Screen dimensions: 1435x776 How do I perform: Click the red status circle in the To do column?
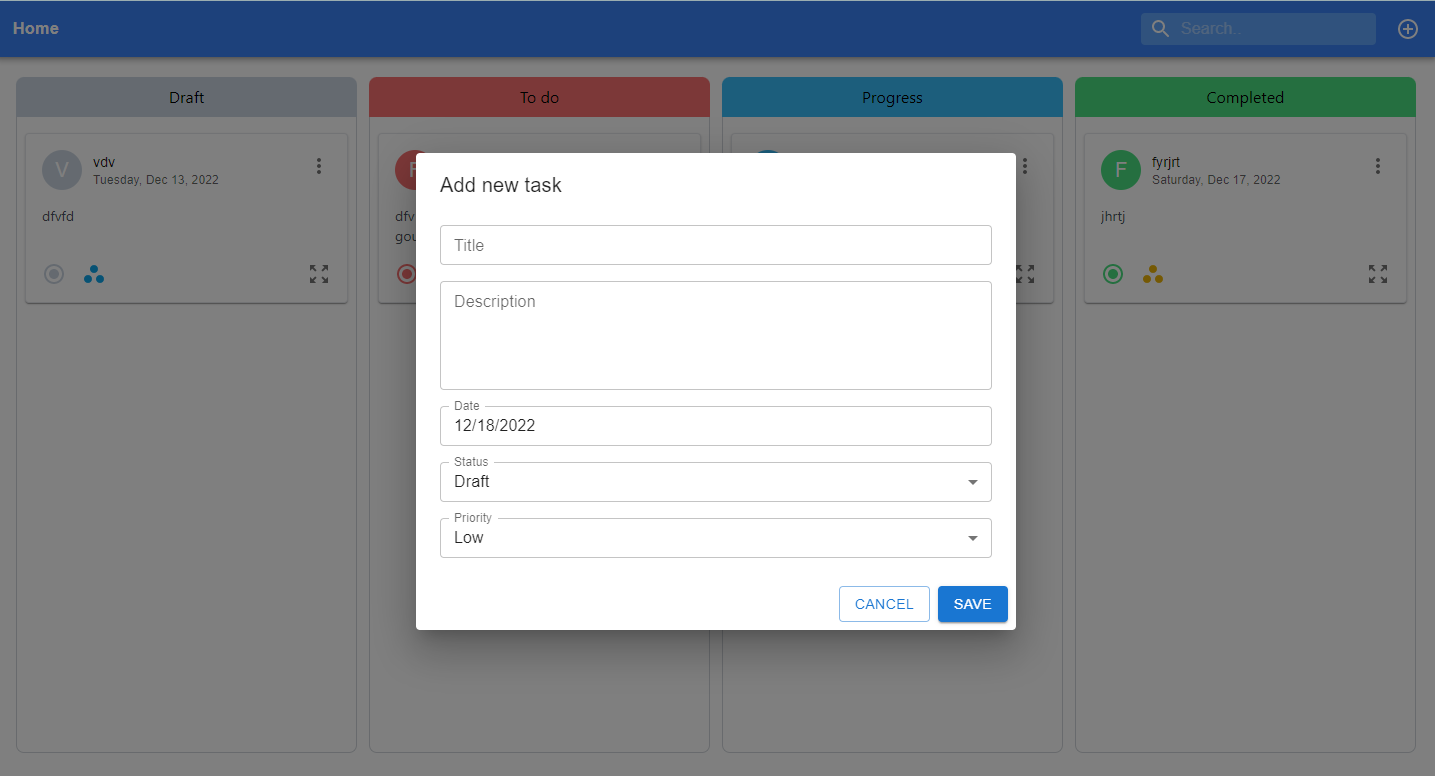pyautogui.click(x=407, y=273)
